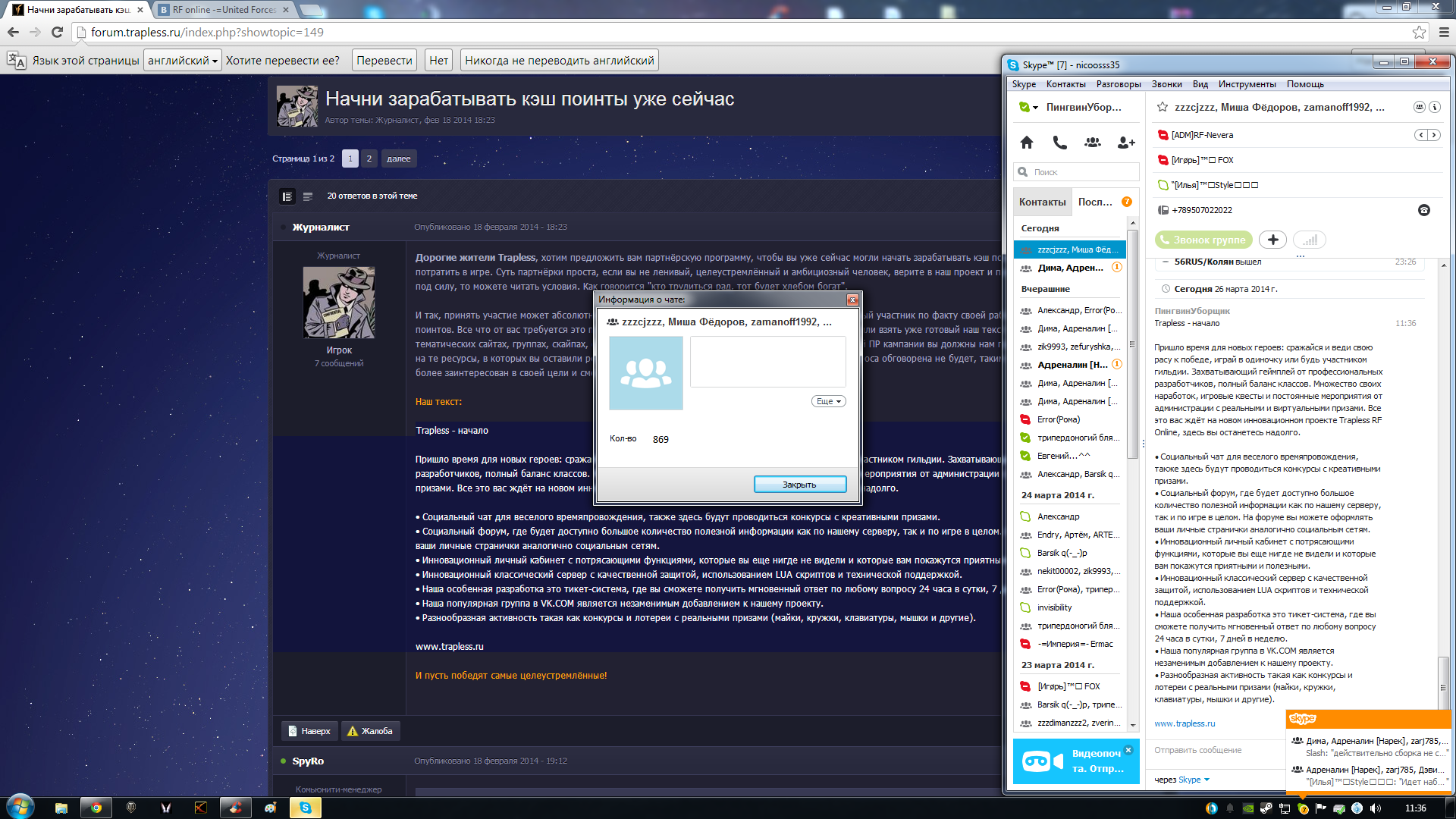
Task: Decline translation with Нет button
Action: coord(438,61)
